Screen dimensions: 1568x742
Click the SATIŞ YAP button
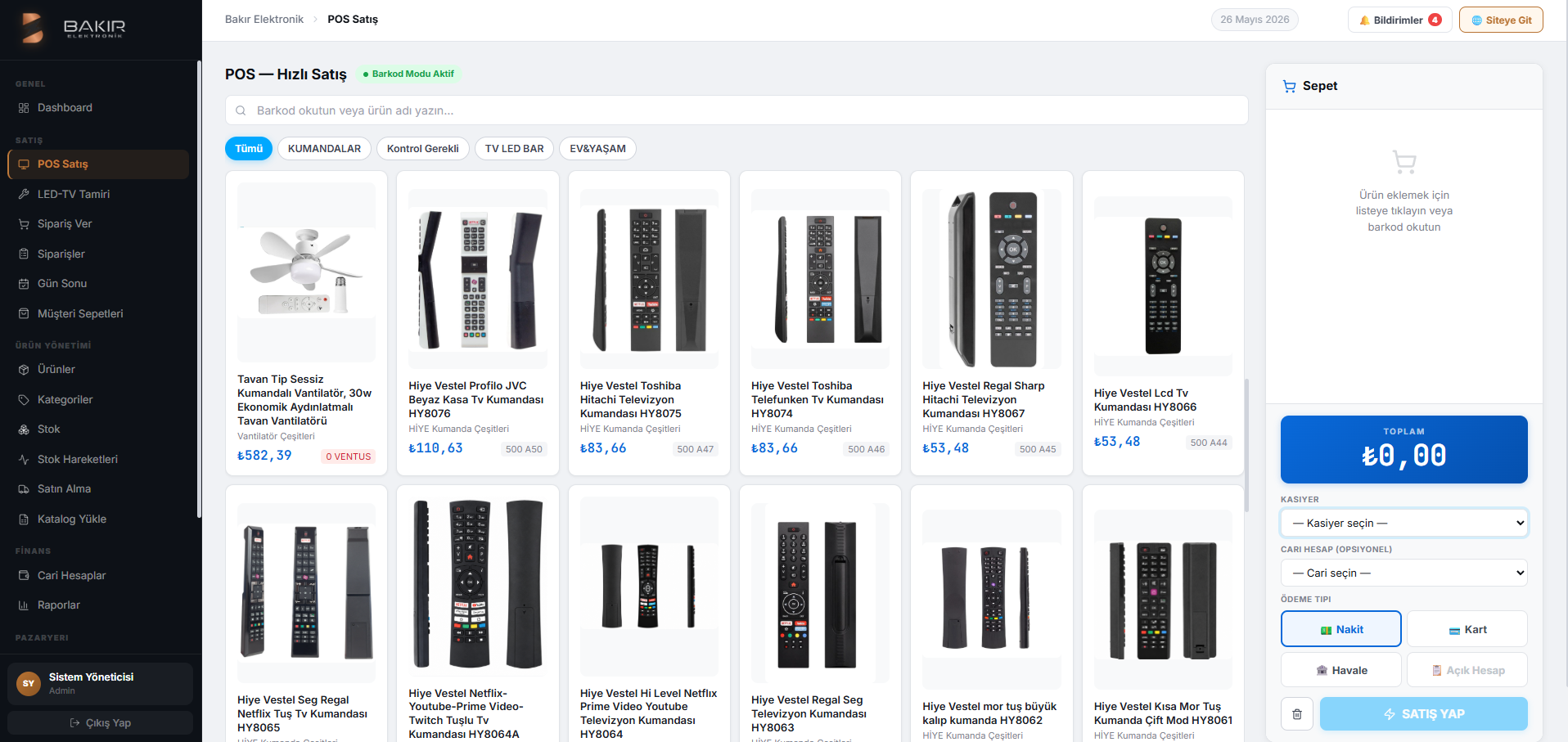click(x=1424, y=714)
